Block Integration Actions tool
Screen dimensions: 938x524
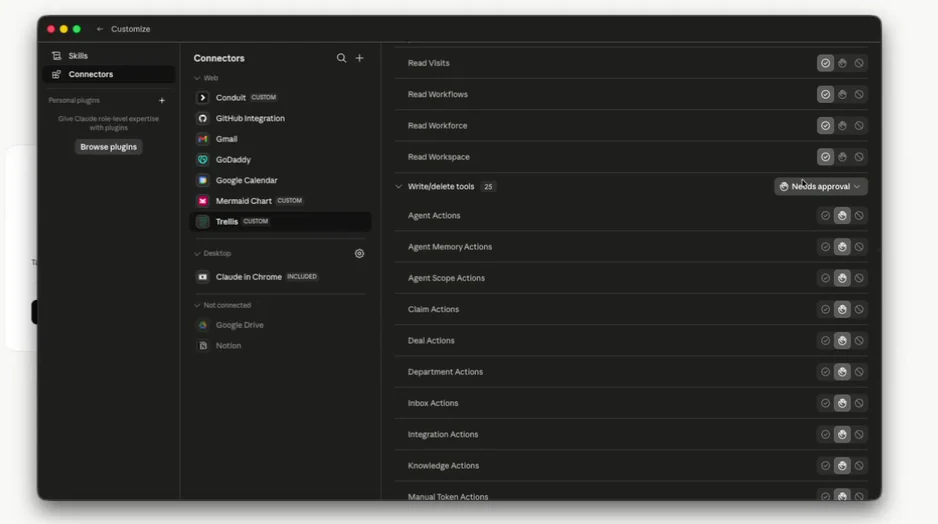pos(859,434)
